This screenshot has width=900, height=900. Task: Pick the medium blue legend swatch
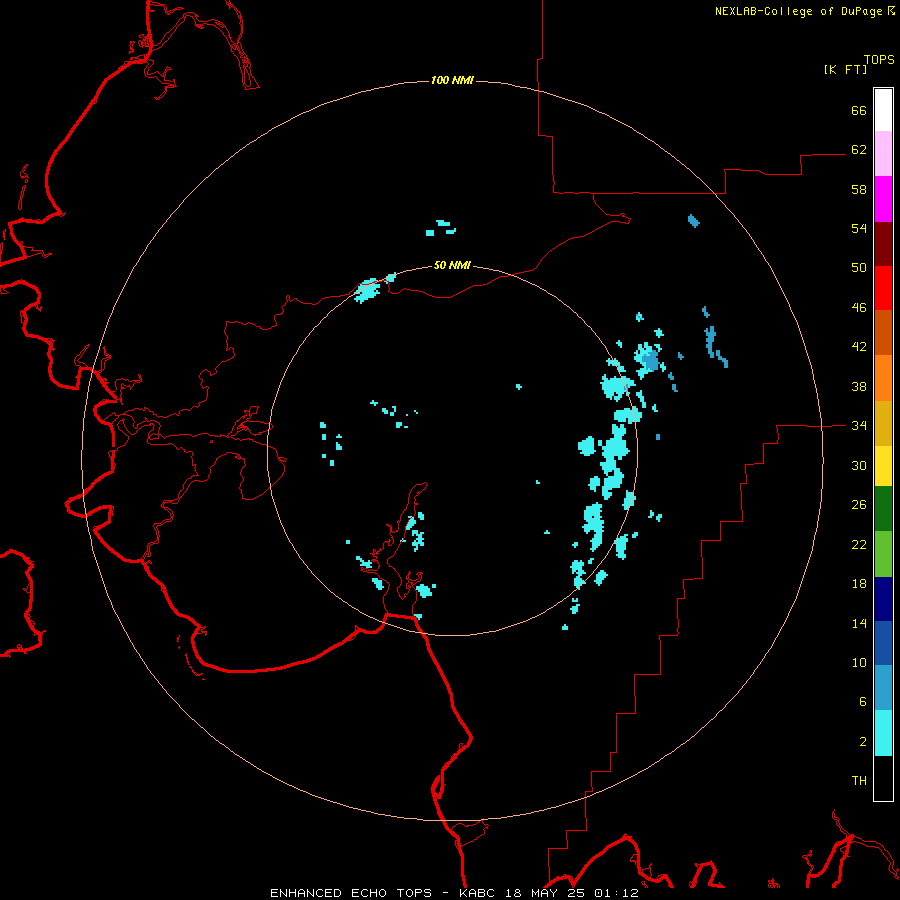point(883,643)
